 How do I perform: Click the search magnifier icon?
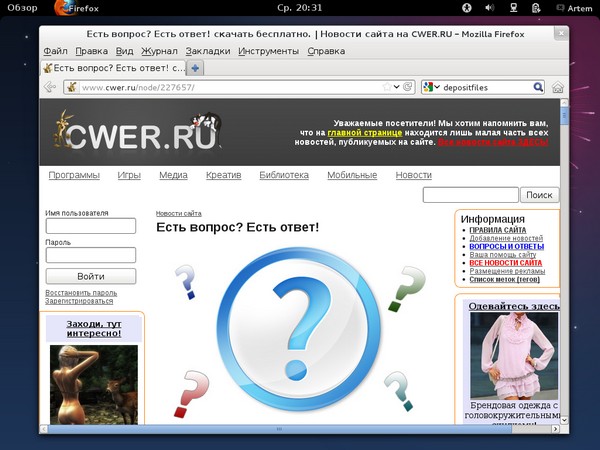538,88
